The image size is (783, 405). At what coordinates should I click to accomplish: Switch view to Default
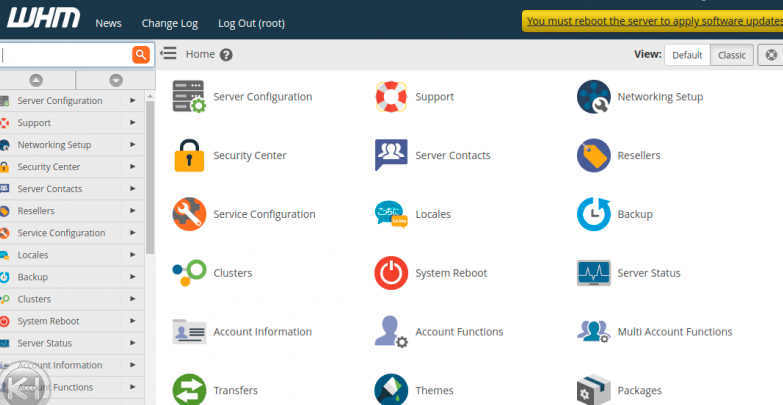(687, 55)
